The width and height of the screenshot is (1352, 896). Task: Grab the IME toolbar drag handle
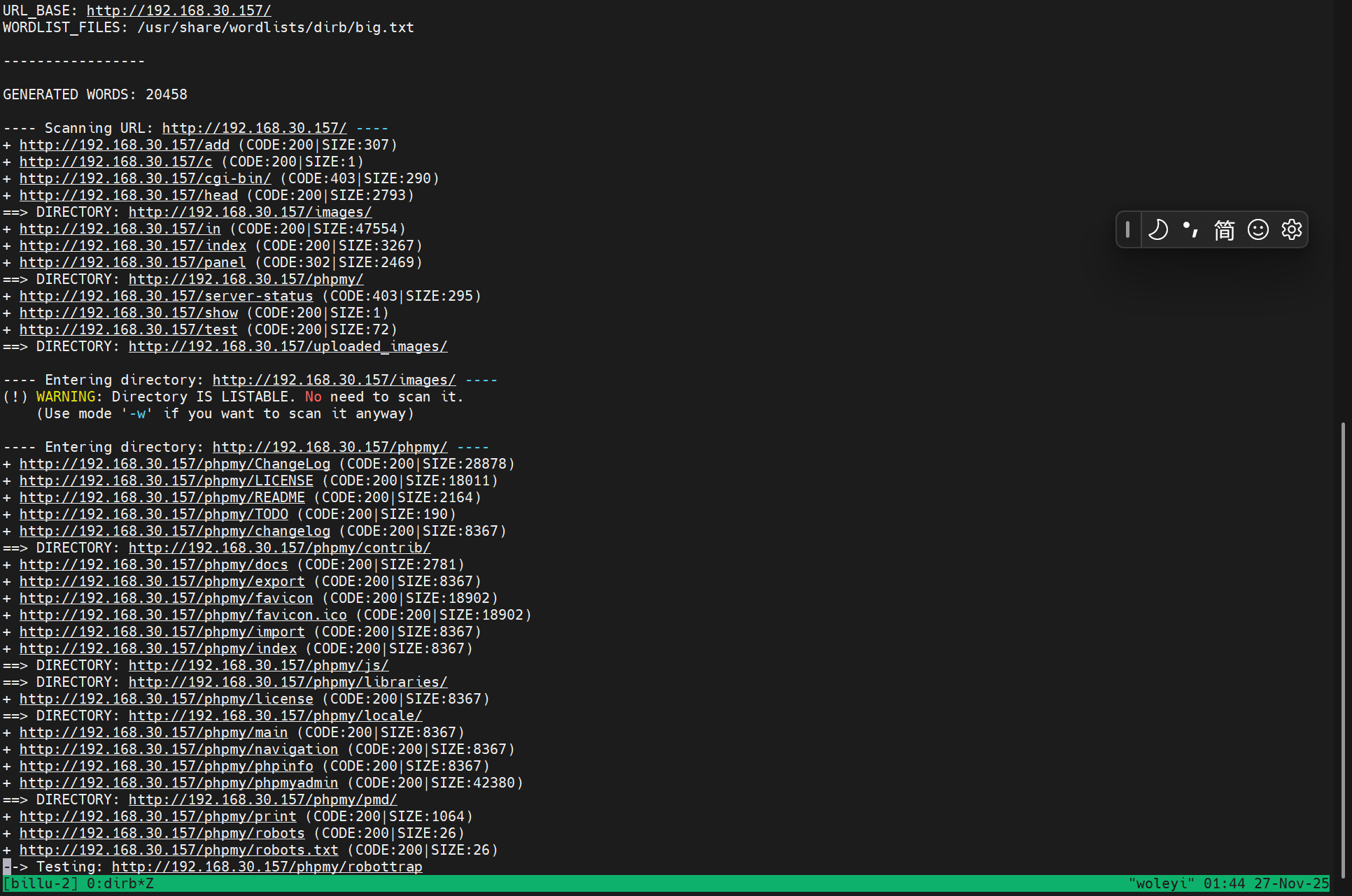(x=1127, y=229)
